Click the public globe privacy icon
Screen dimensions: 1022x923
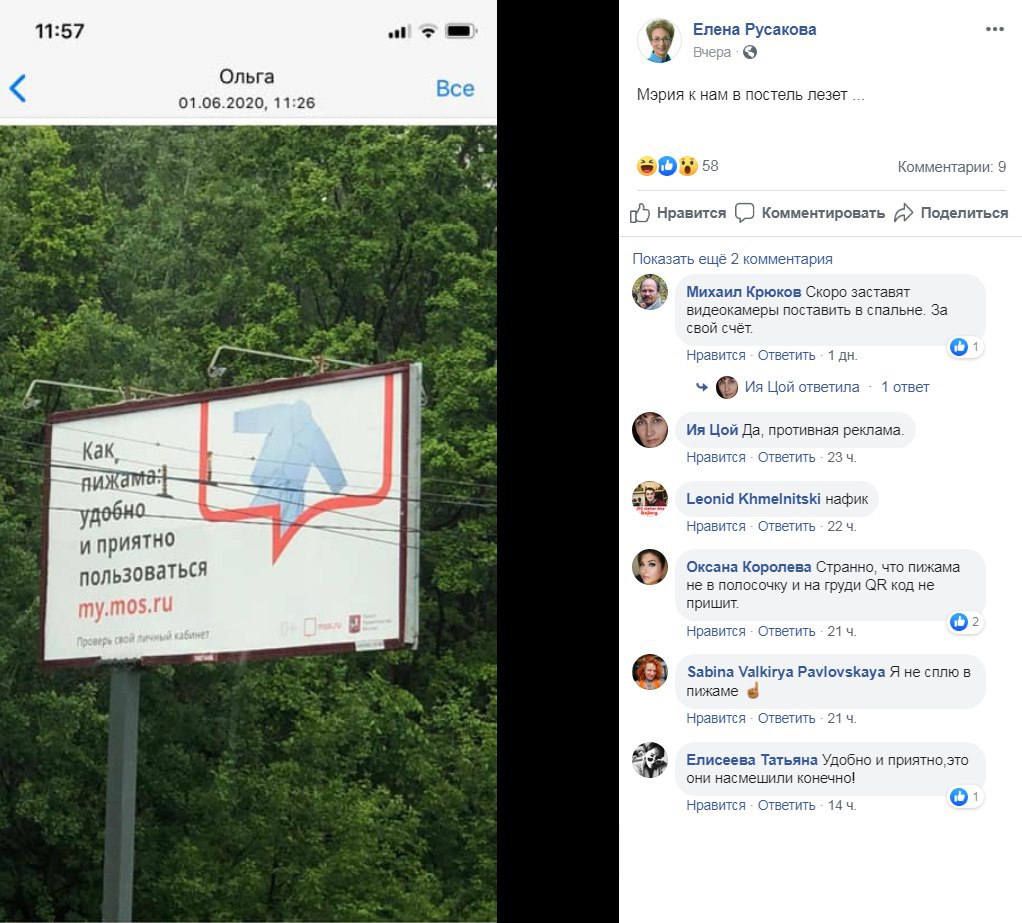750,52
